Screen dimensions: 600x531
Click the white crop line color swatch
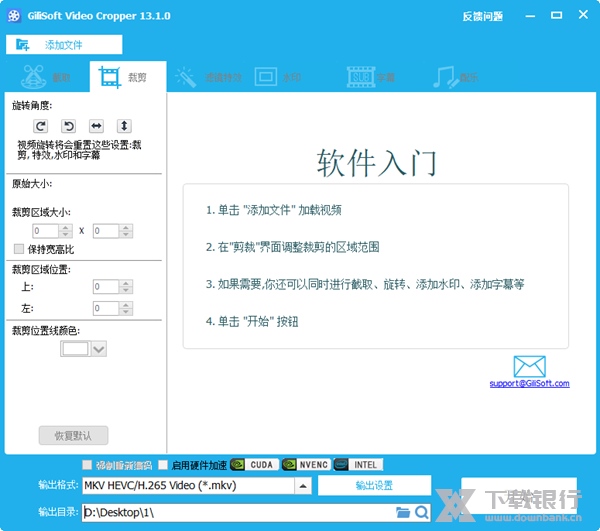pos(75,349)
